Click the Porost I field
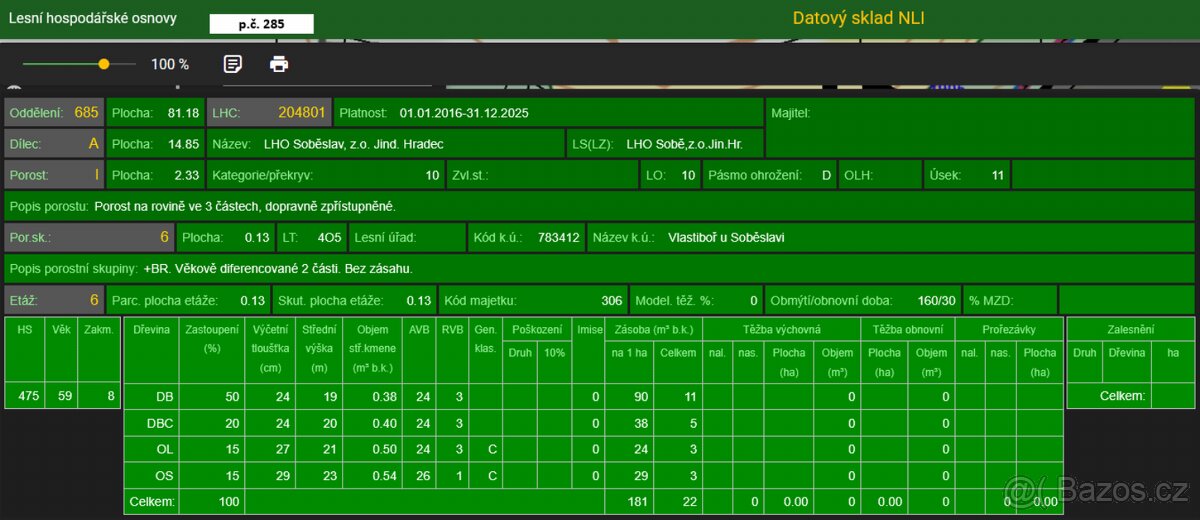This screenshot has height=520, width=1200. coord(54,175)
